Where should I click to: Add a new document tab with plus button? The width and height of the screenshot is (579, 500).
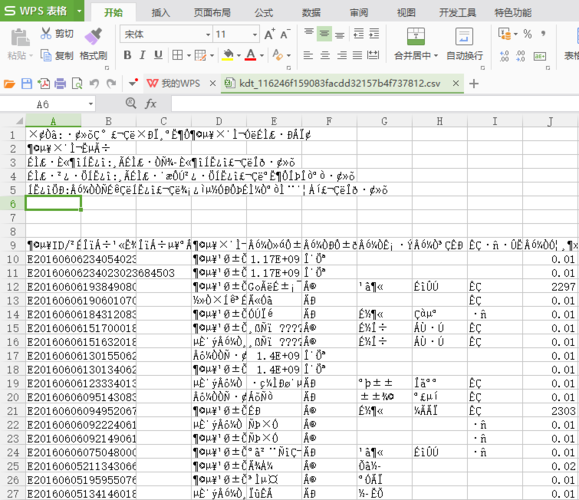pyautogui.click(x=474, y=84)
